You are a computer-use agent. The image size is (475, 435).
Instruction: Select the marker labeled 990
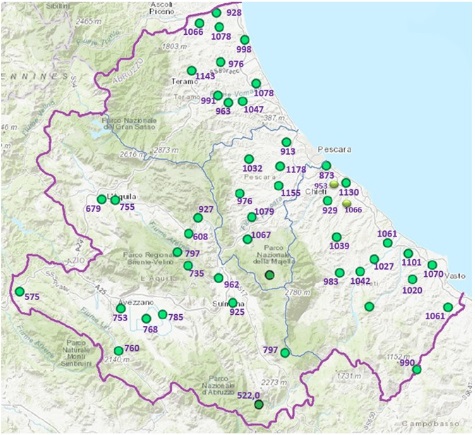tap(417, 370)
